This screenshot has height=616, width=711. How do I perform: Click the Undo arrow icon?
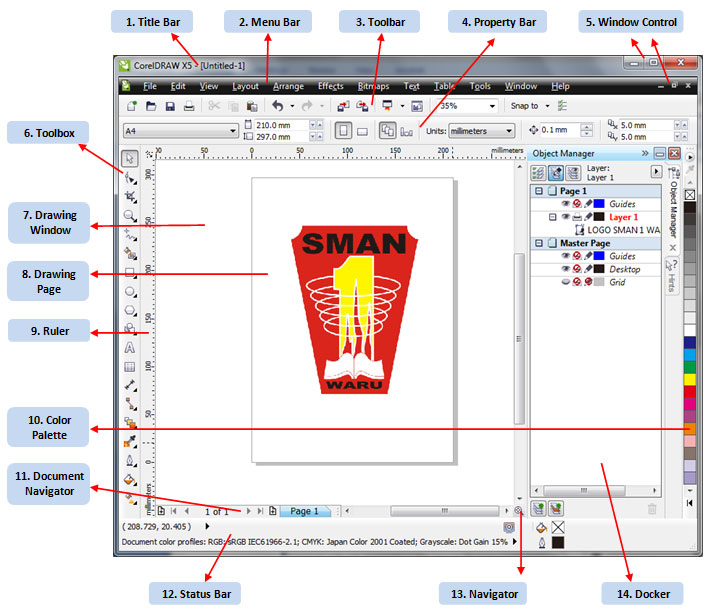click(278, 106)
